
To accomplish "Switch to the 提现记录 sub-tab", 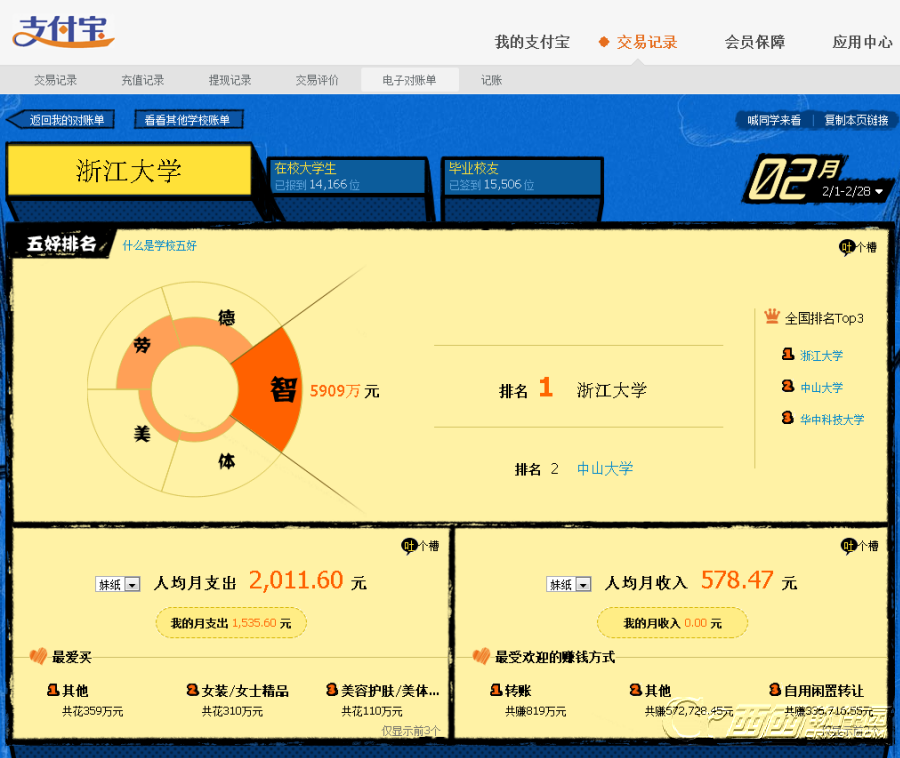I will point(230,80).
